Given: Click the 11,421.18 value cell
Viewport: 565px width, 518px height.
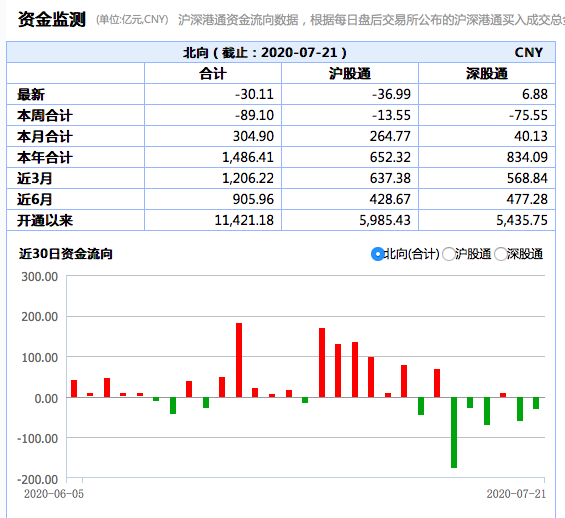Looking at the screenshot, I should (213, 220).
